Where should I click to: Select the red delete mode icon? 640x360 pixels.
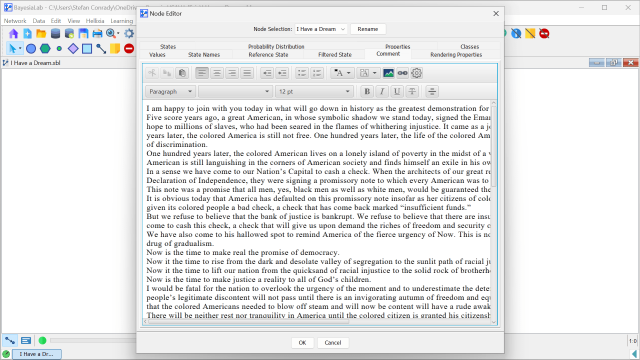tap(129, 49)
